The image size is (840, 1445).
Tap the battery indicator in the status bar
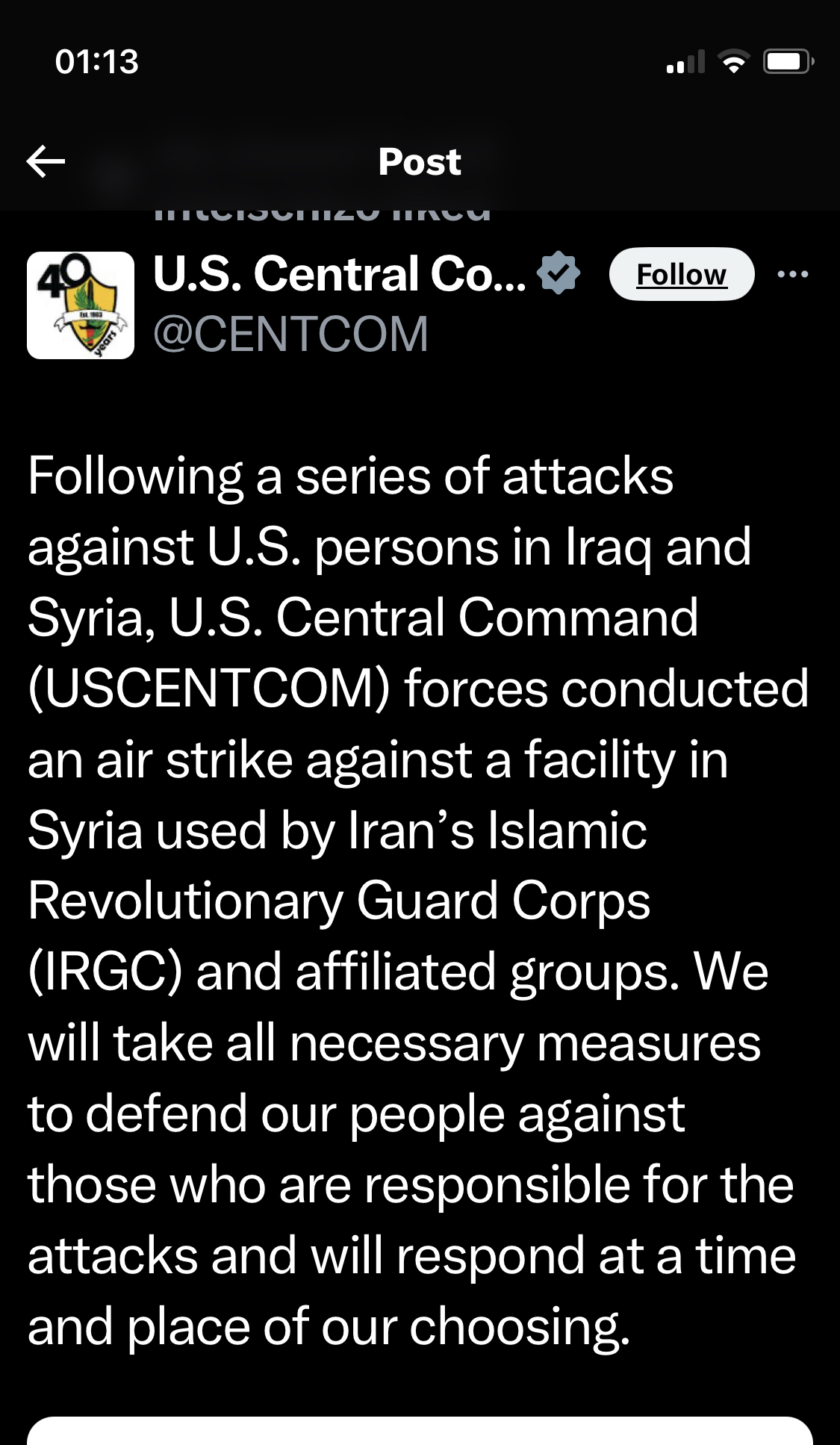tap(787, 62)
